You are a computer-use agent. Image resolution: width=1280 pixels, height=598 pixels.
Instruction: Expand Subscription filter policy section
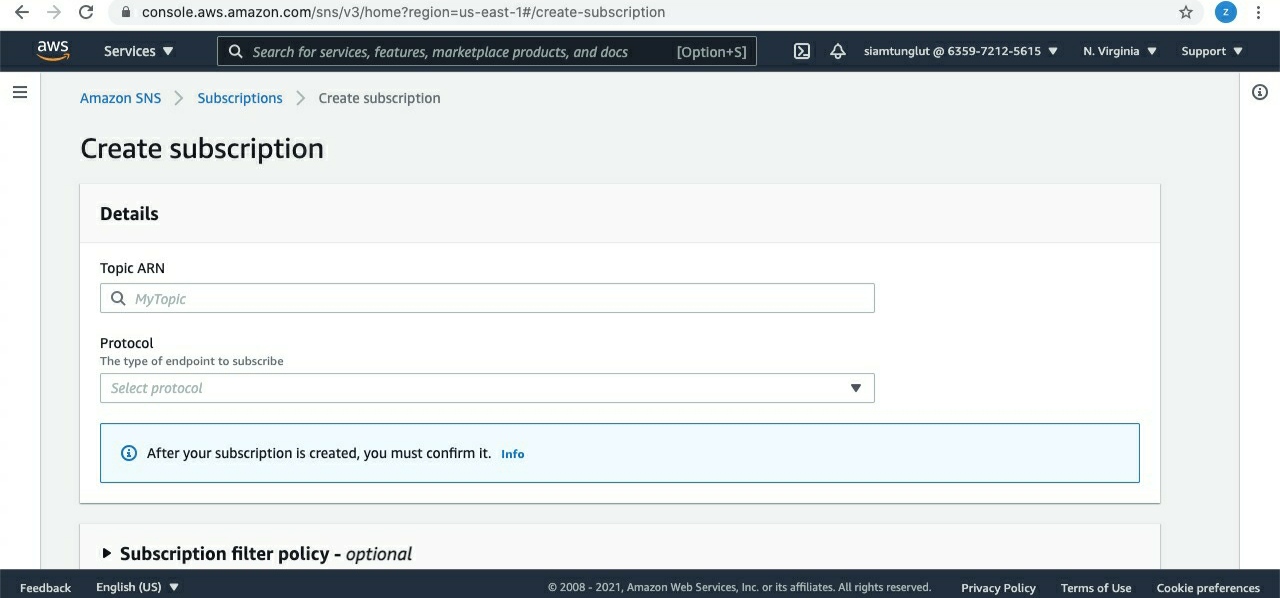tap(258, 553)
